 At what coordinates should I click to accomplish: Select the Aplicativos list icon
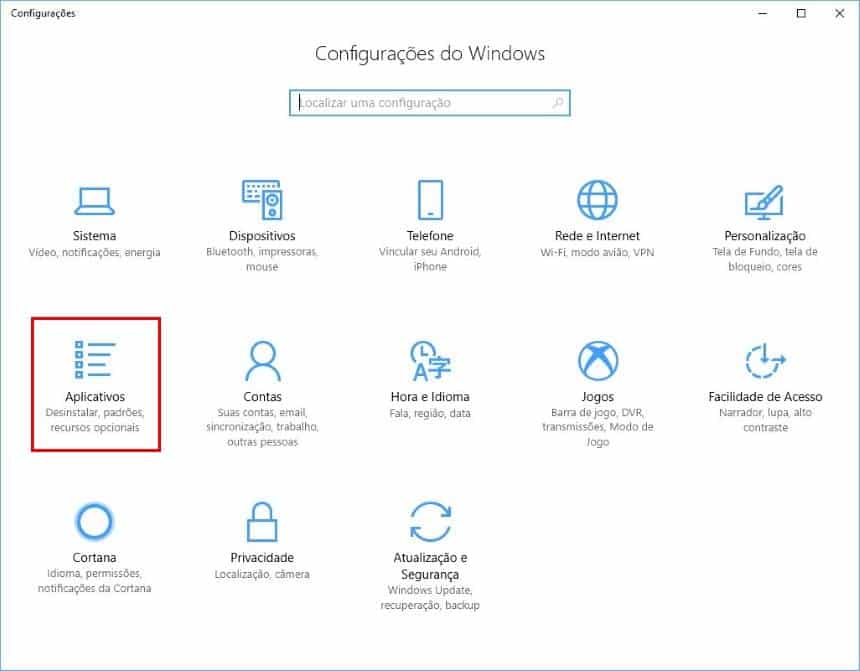pyautogui.click(x=95, y=360)
